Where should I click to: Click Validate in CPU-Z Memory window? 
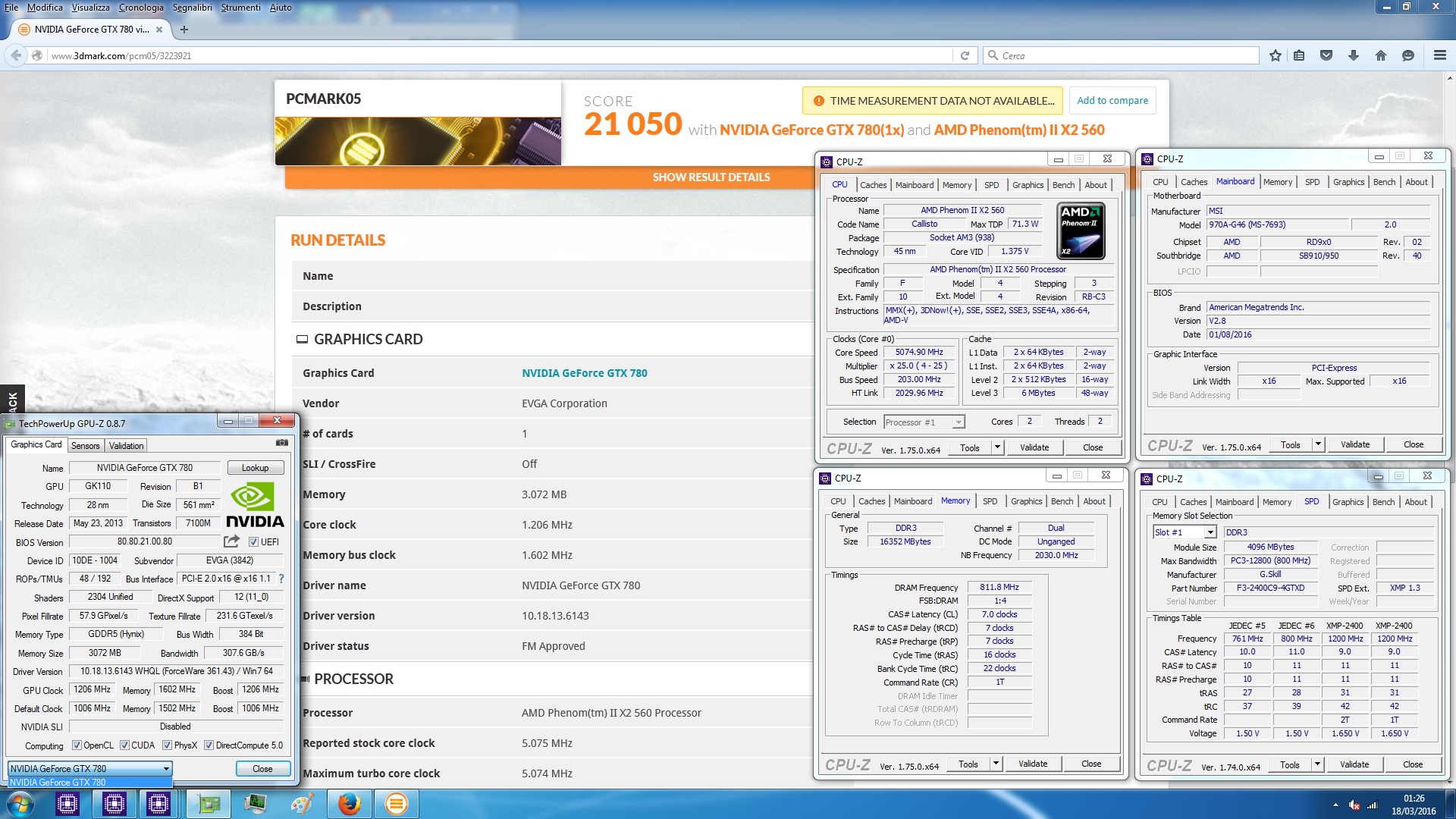tap(1033, 764)
